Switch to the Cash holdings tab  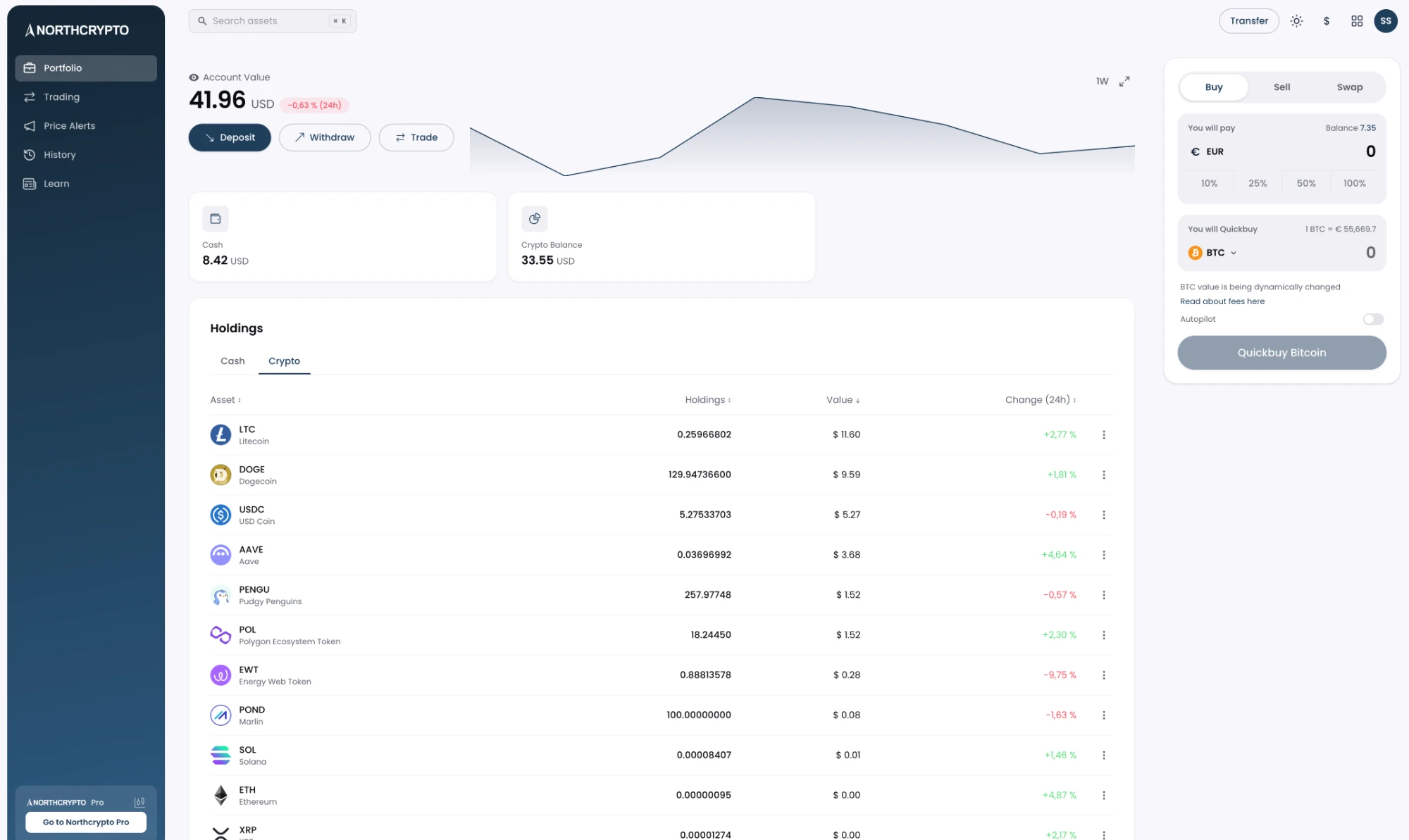click(232, 361)
